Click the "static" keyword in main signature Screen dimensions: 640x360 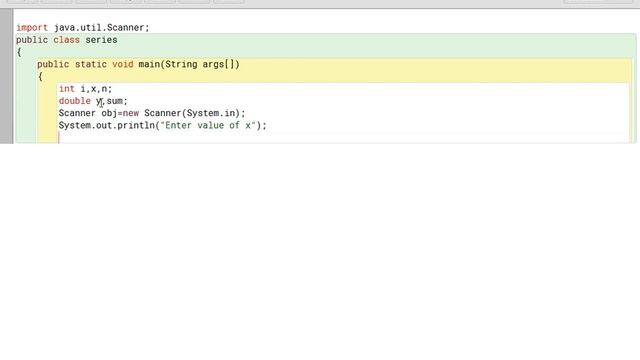tap(91, 64)
